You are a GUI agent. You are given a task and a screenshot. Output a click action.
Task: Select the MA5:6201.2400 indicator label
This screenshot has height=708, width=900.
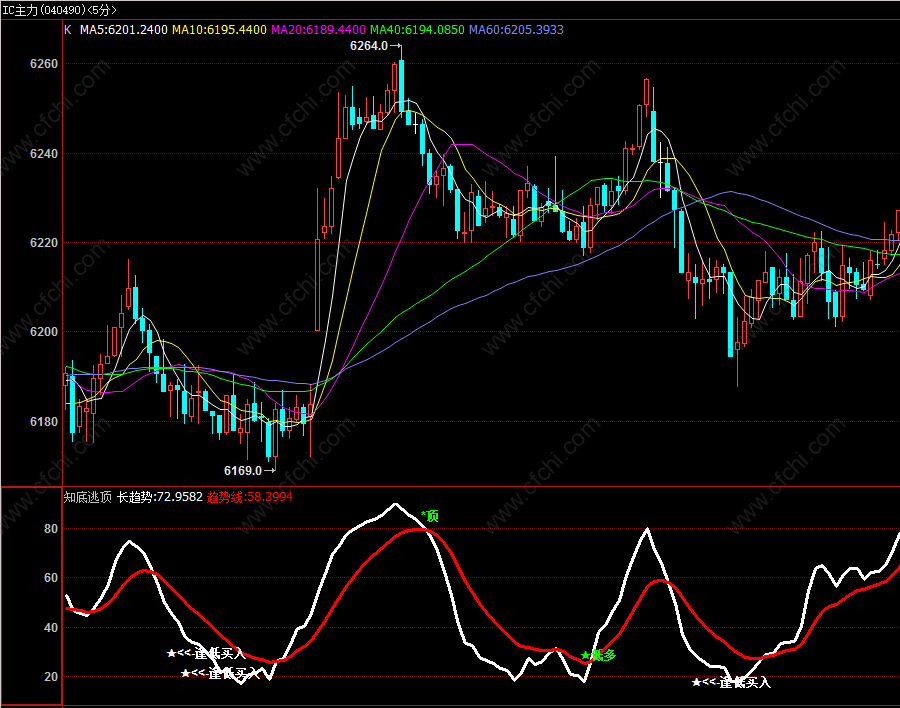[123, 30]
